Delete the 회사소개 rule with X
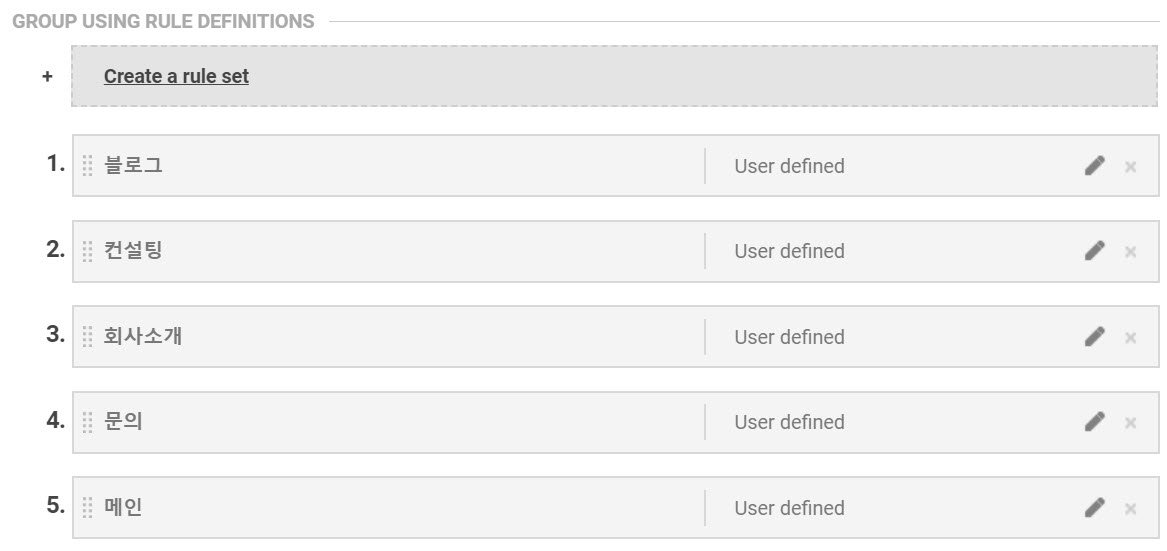The width and height of the screenshot is (1167, 551). pos(1131,338)
